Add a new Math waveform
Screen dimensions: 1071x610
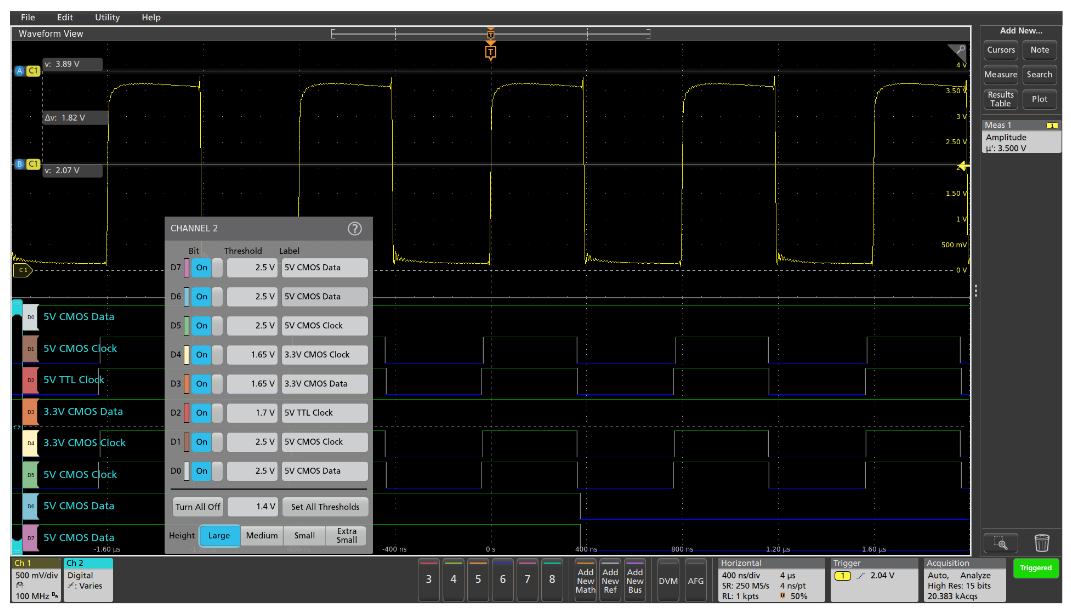pos(588,579)
